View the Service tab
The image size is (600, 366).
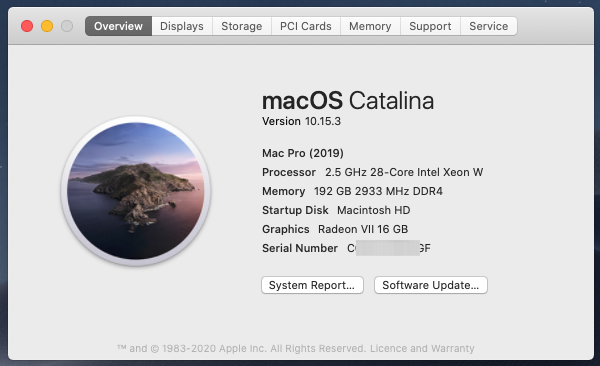pos(489,26)
